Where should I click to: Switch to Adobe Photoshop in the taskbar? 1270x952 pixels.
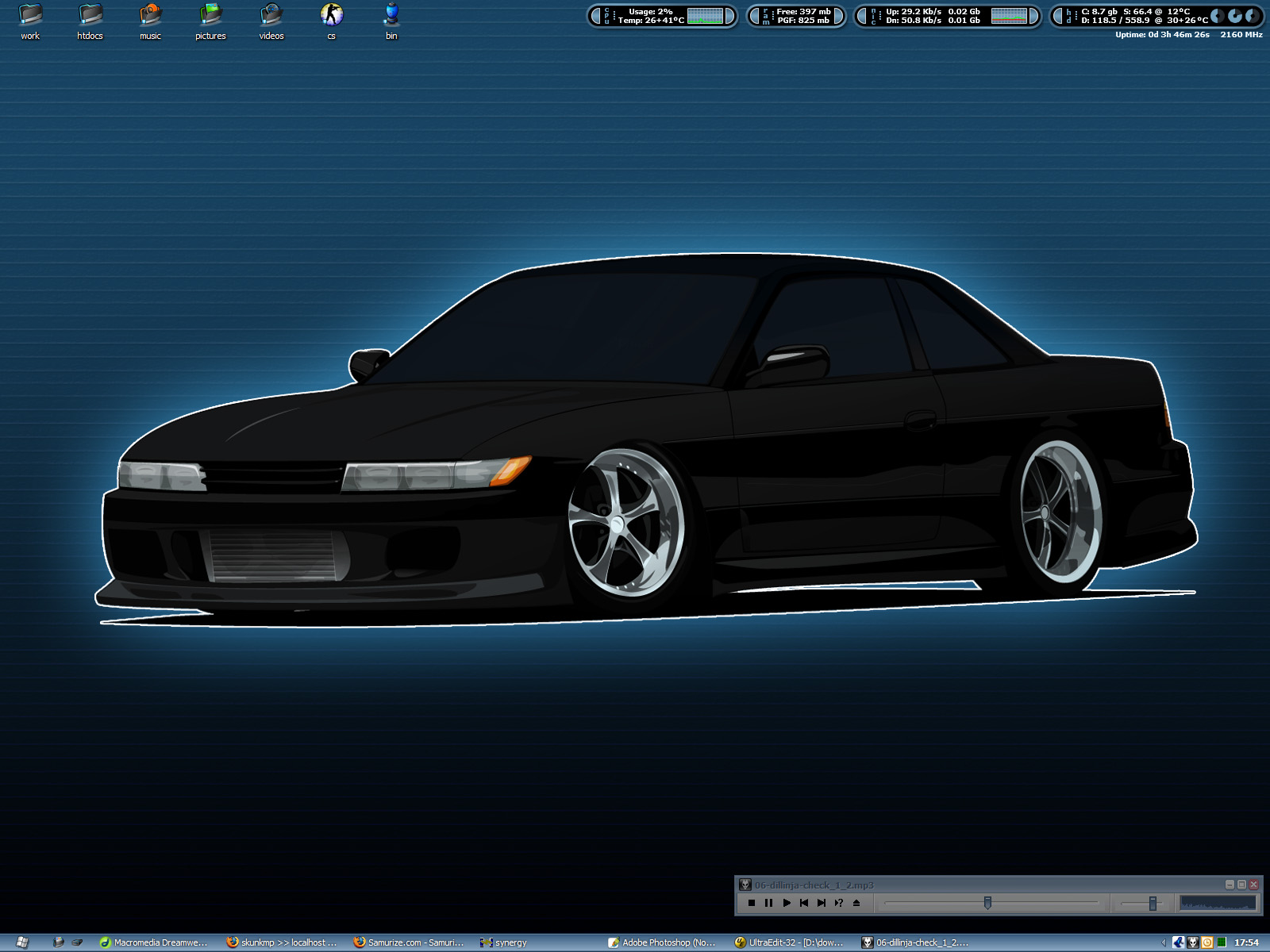[x=663, y=942]
